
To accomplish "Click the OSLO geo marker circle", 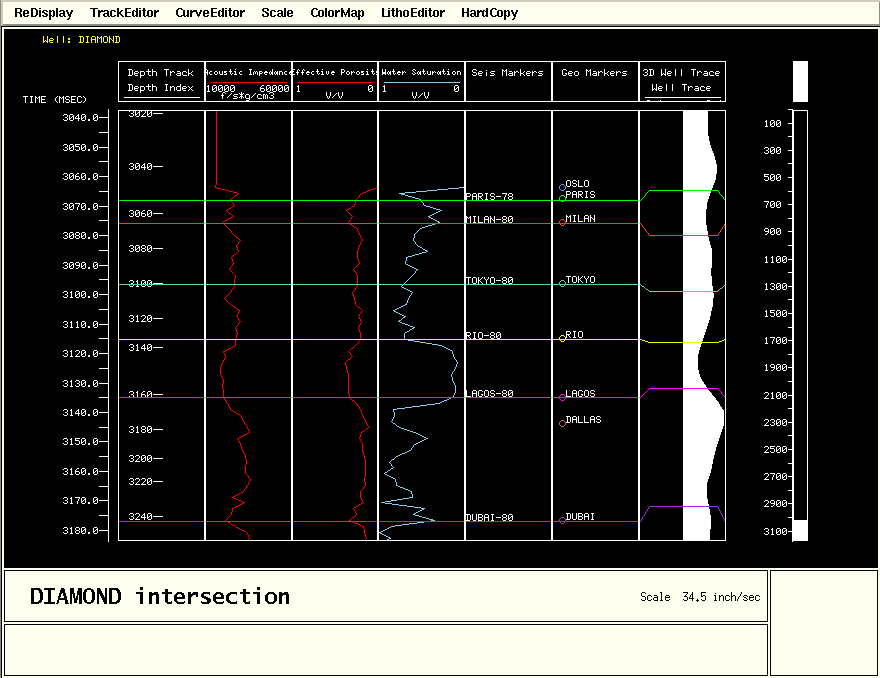I will tap(562, 187).
